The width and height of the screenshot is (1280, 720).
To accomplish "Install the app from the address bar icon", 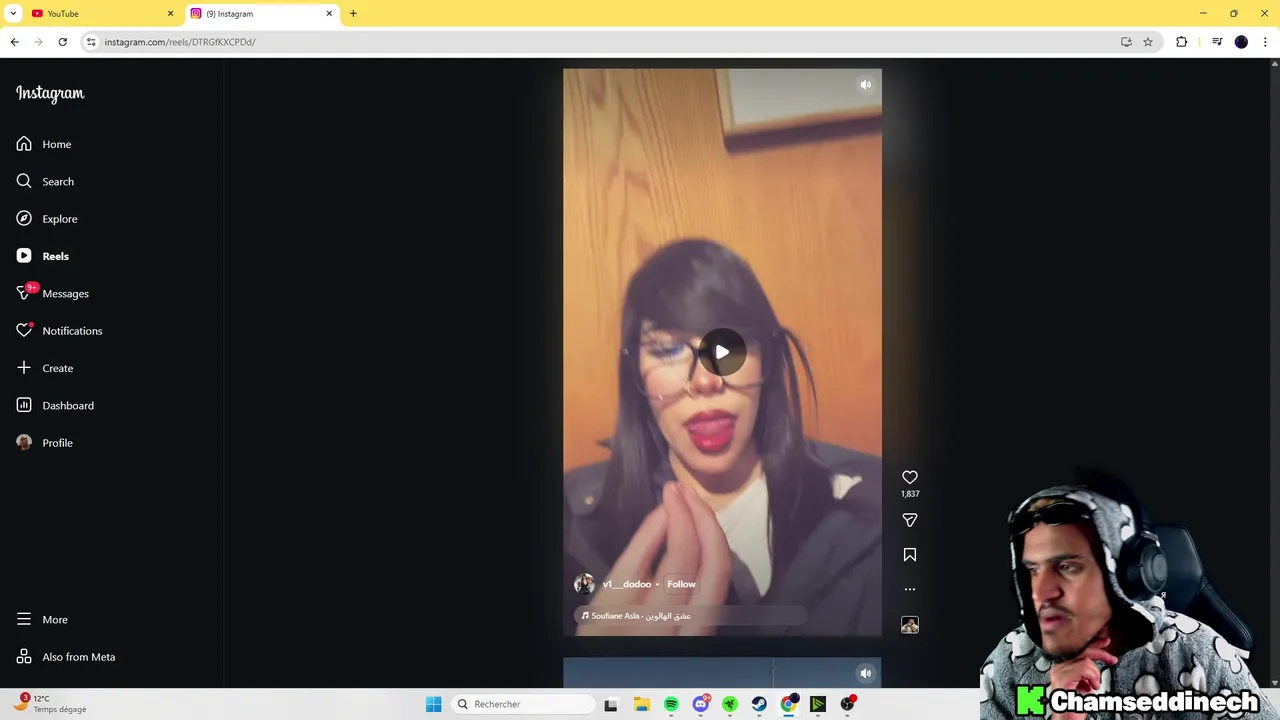I will point(1126,42).
